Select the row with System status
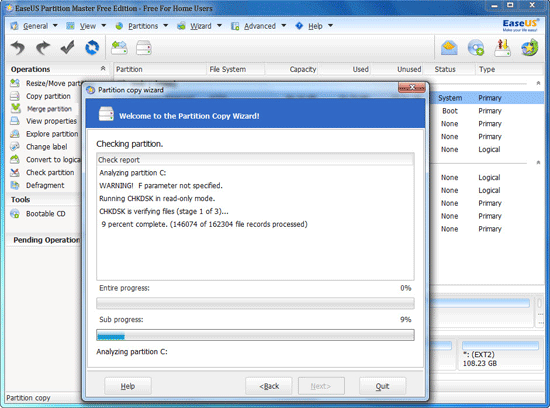550x408 pixels. tap(487, 98)
